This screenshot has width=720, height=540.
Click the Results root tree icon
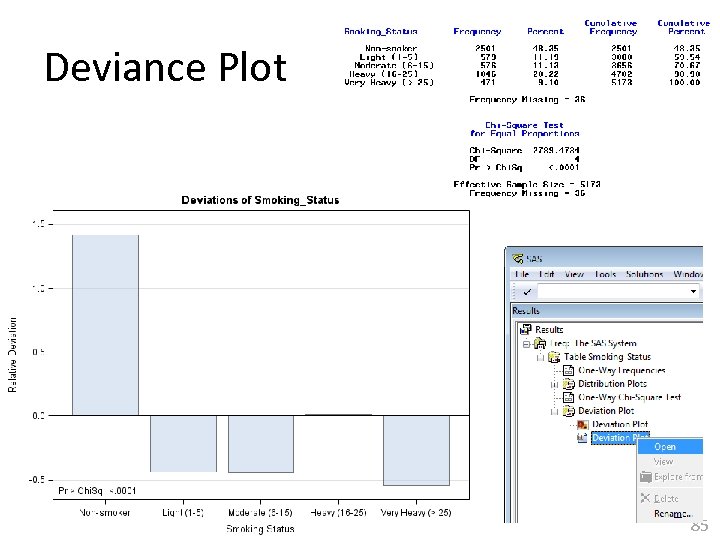(525, 329)
